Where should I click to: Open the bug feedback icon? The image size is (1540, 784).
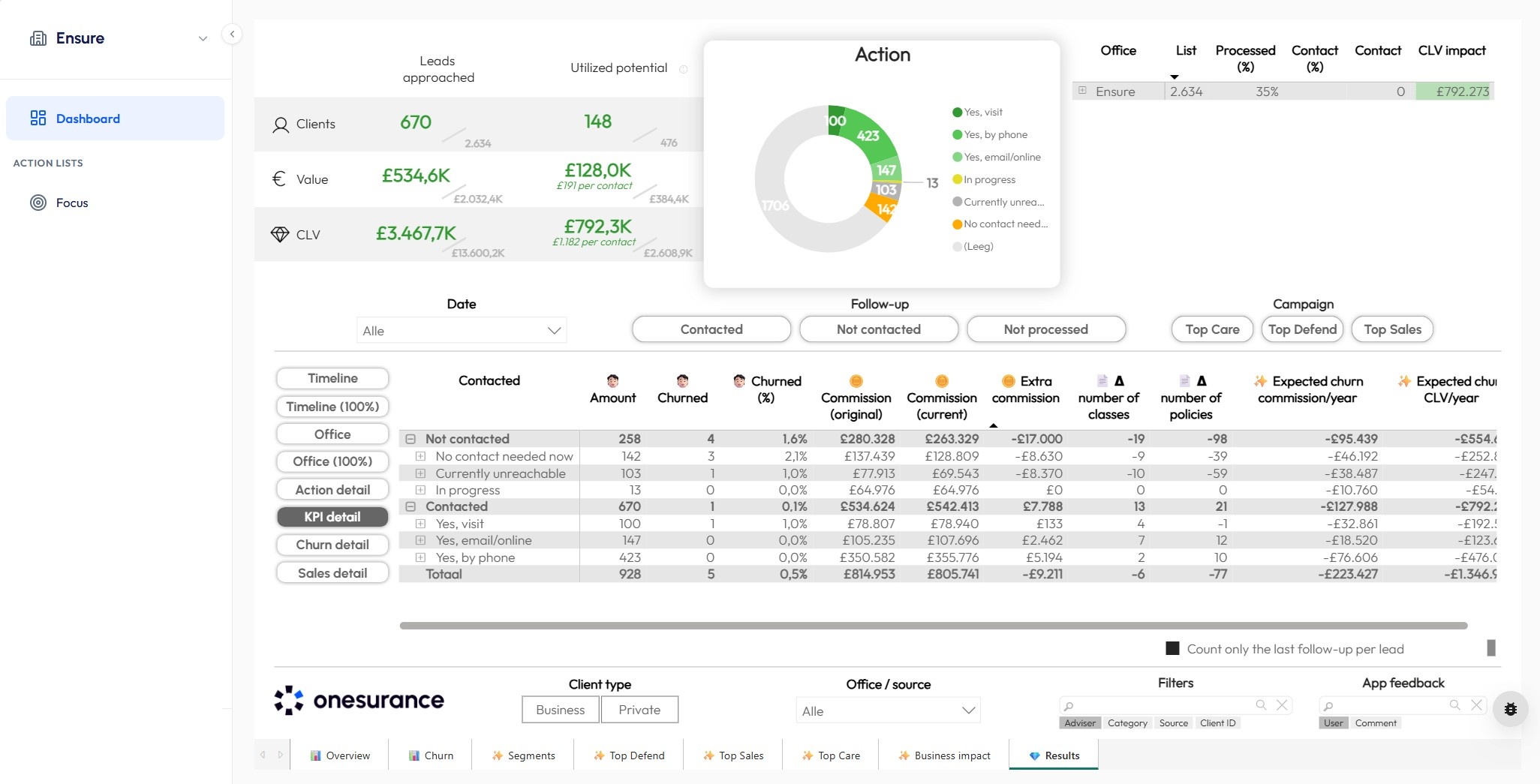click(1510, 708)
